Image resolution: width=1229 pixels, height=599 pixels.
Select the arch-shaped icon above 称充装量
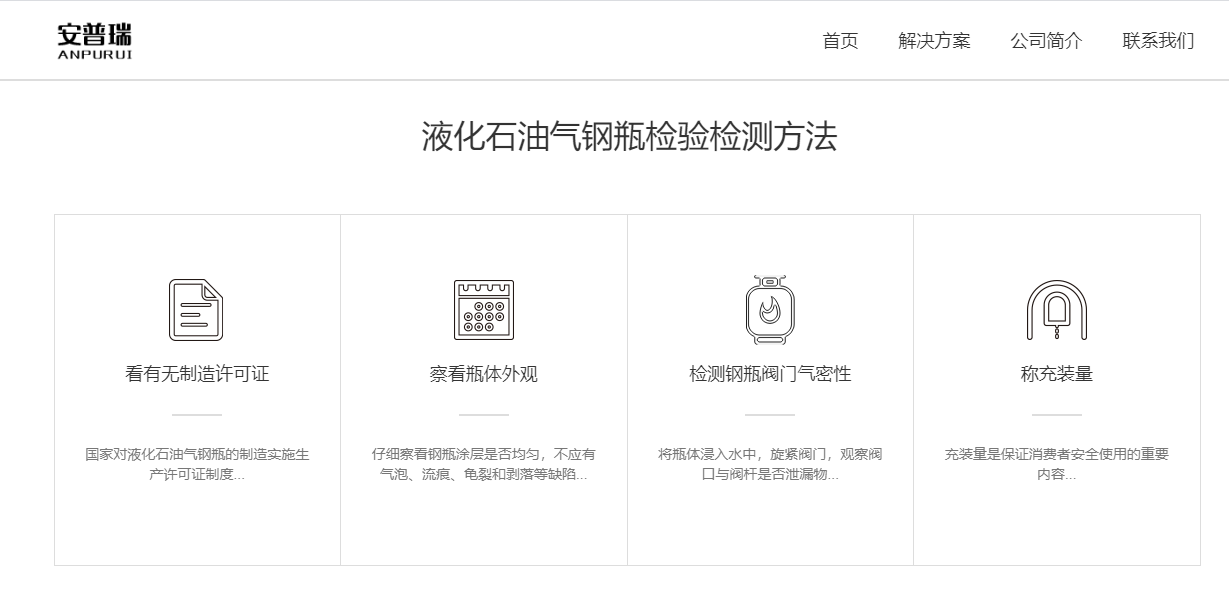(1056, 310)
